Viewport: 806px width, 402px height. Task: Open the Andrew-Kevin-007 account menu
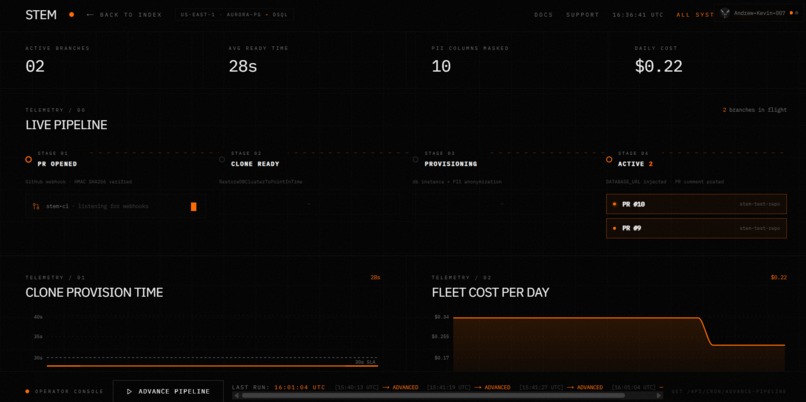[759, 13]
